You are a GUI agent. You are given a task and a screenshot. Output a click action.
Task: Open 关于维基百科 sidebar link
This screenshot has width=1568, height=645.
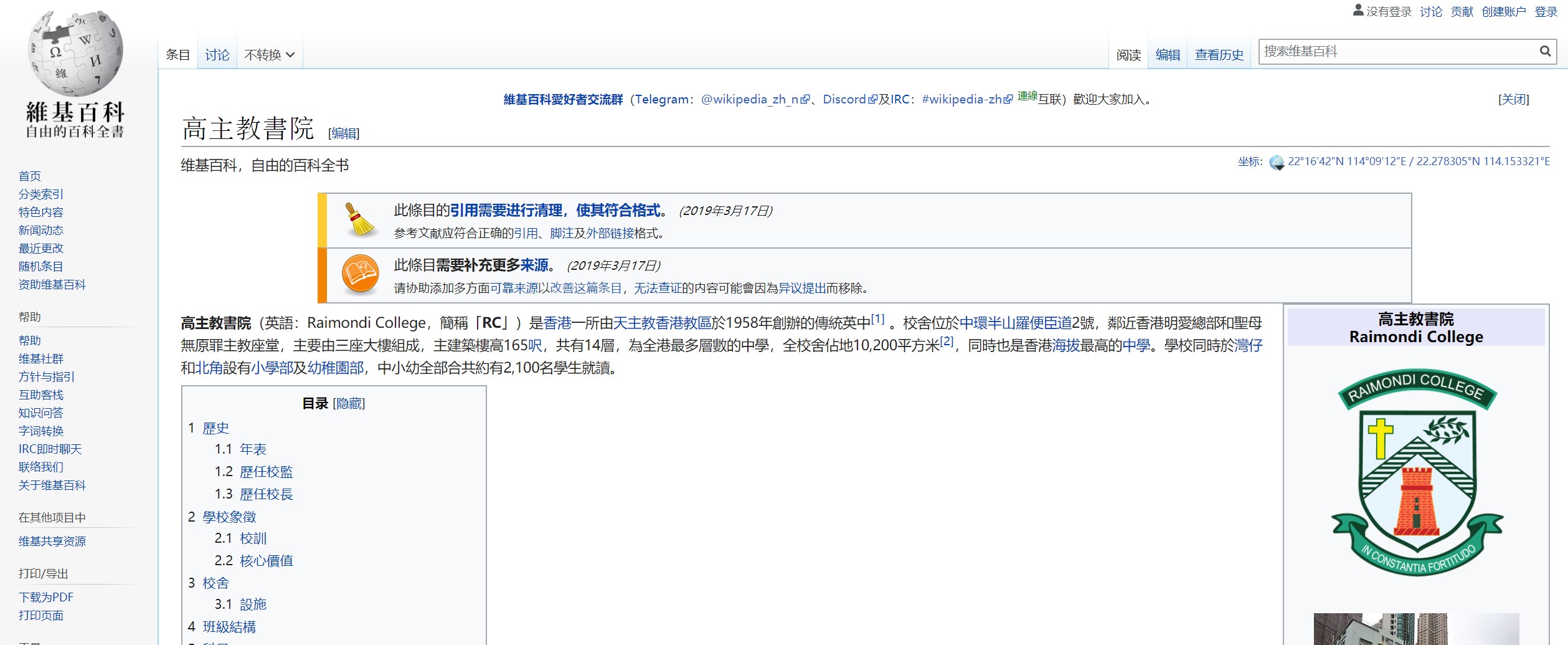pyautogui.click(x=52, y=485)
